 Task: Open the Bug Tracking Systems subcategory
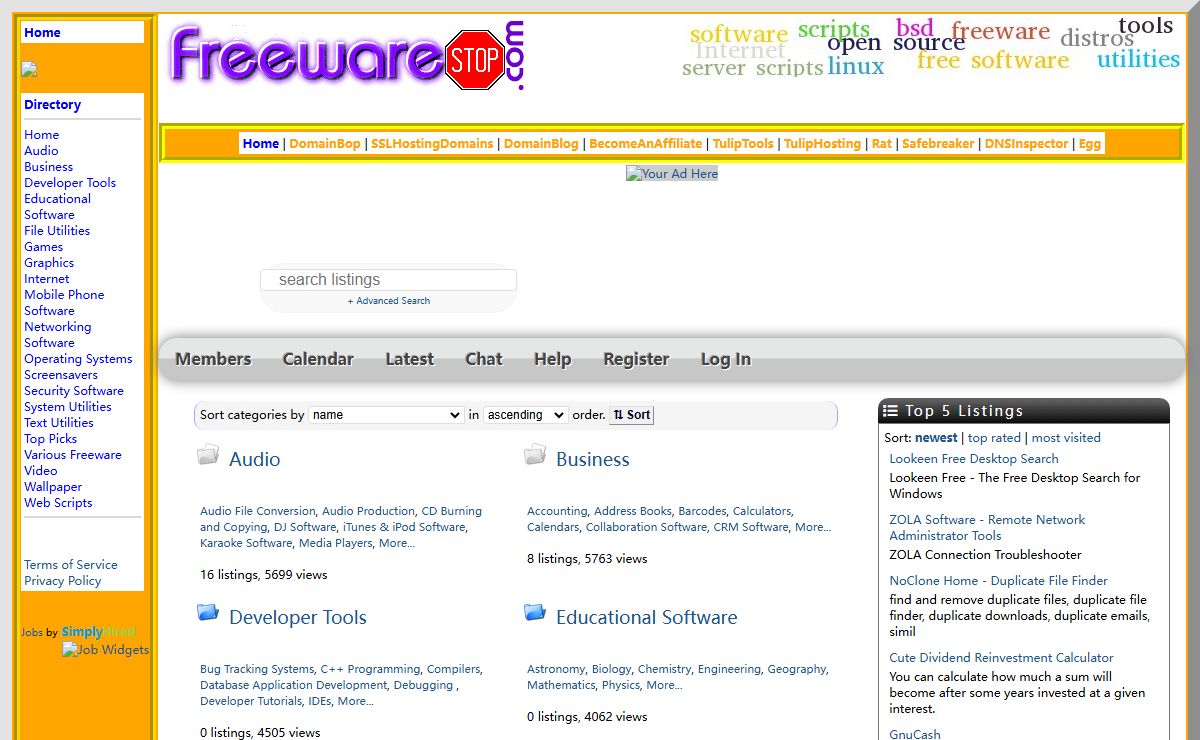click(x=257, y=669)
